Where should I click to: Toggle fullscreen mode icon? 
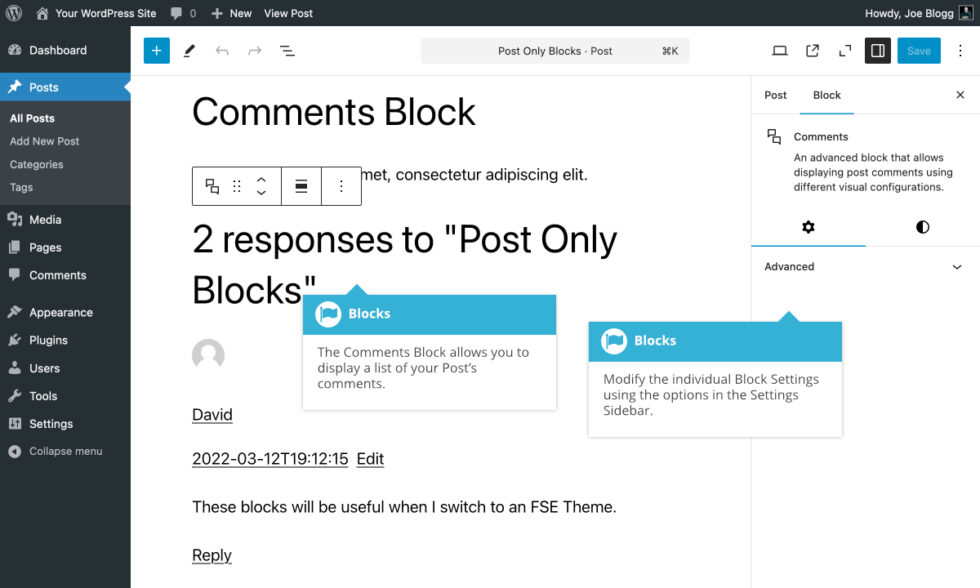pyautogui.click(x=845, y=51)
